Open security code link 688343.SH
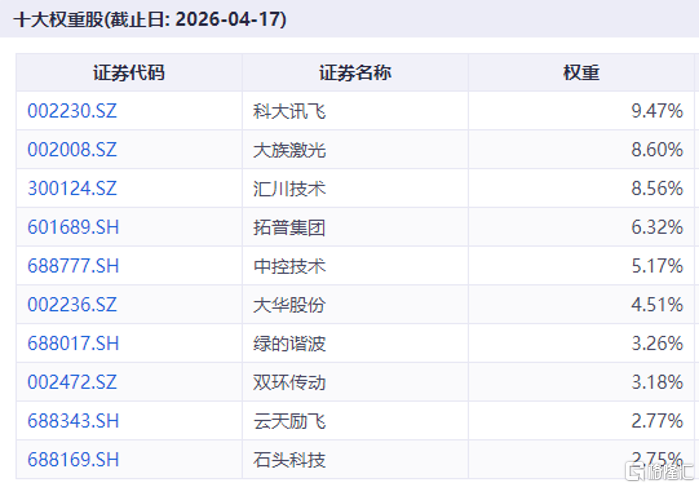 click(x=73, y=421)
